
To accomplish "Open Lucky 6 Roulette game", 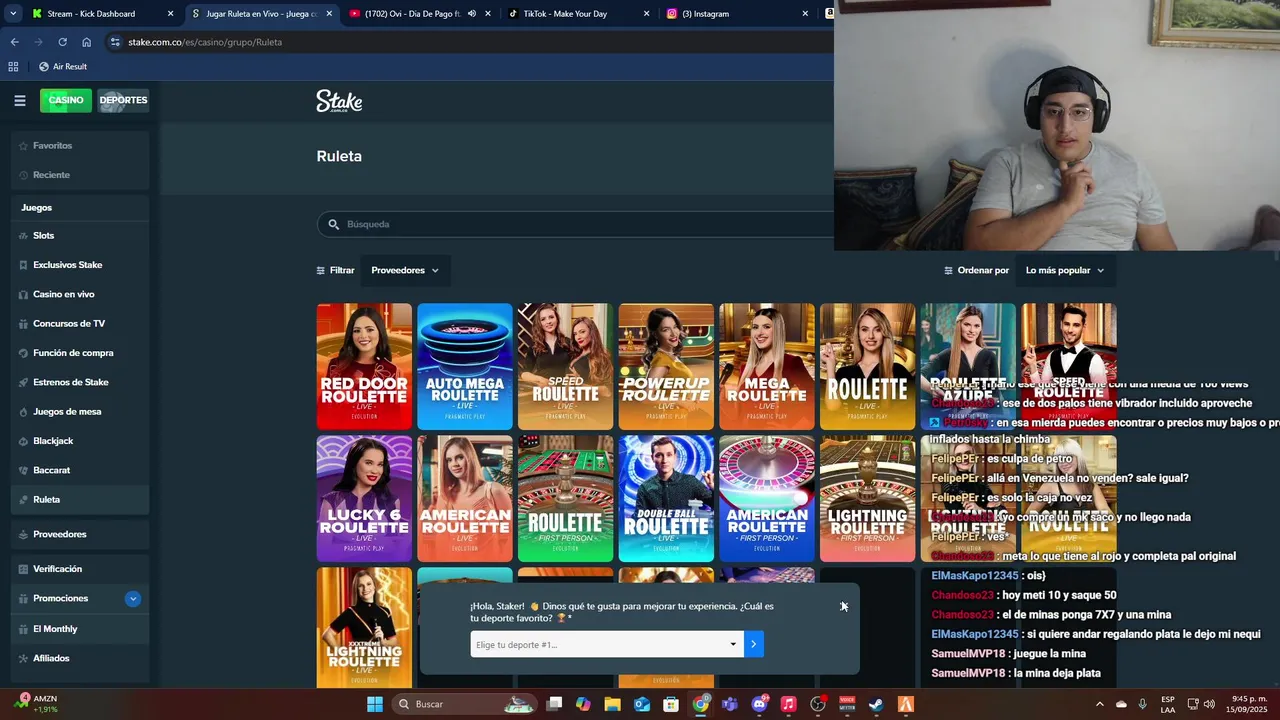I will (364, 499).
